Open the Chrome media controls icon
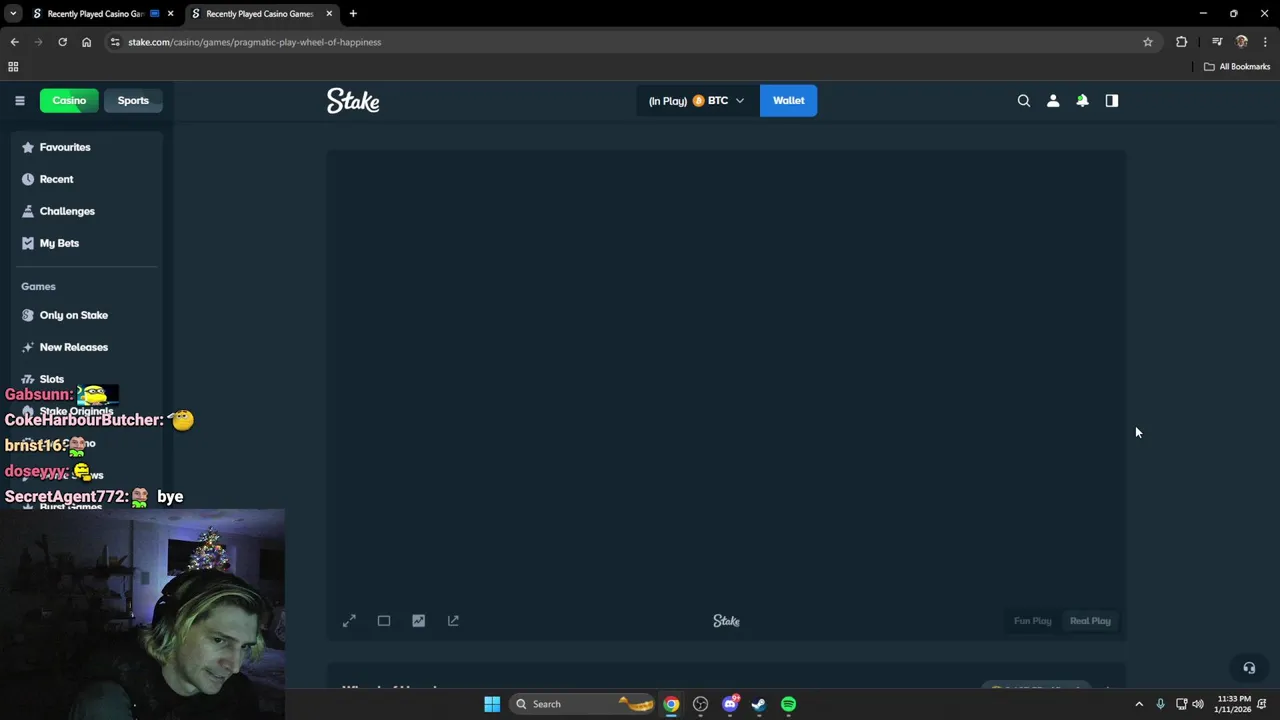The image size is (1280, 720). (1217, 42)
